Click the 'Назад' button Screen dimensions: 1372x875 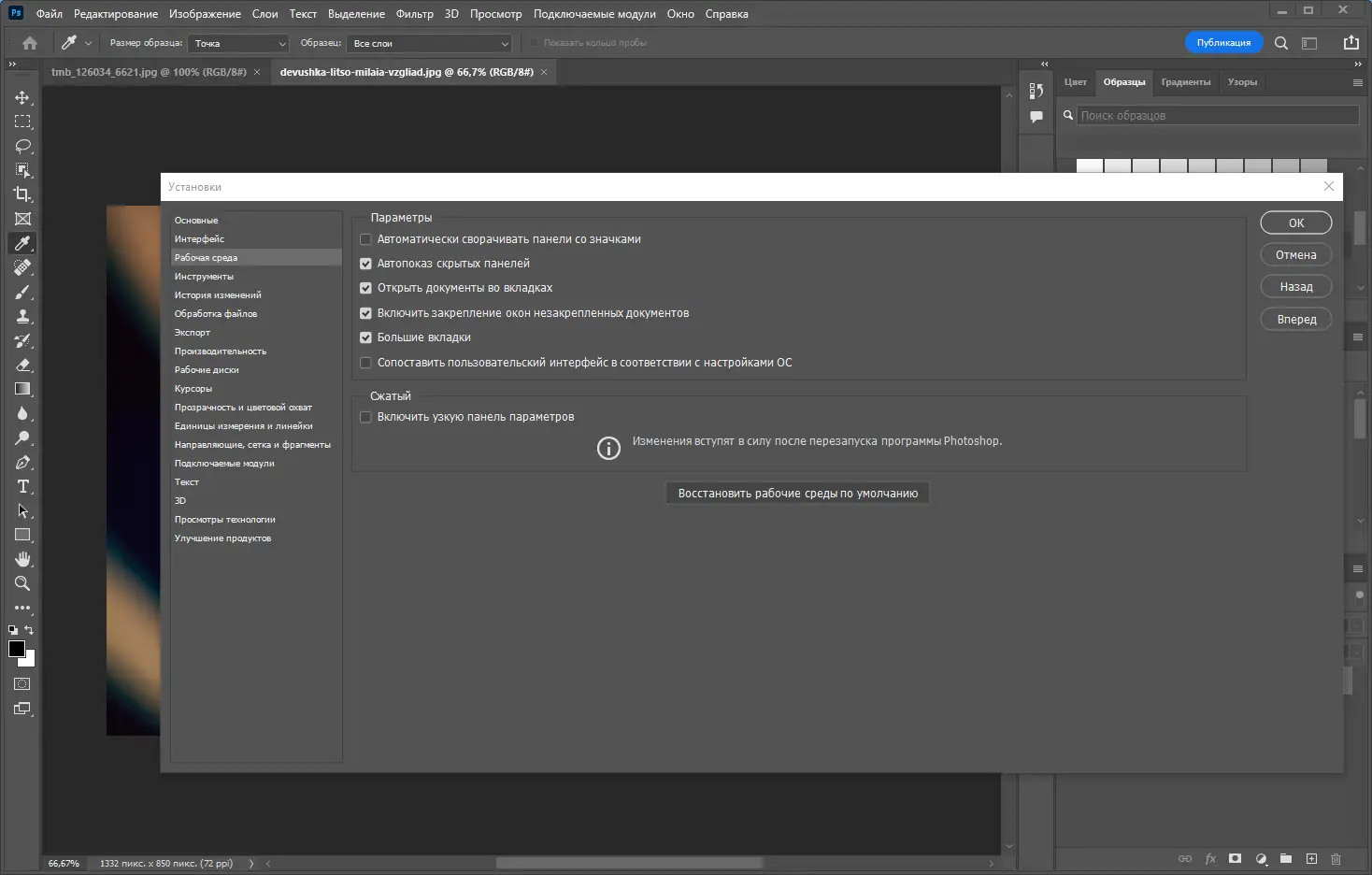tap(1296, 286)
